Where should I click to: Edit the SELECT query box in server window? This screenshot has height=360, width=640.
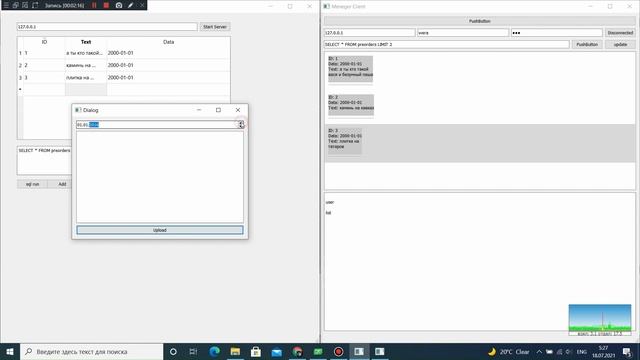(44, 160)
